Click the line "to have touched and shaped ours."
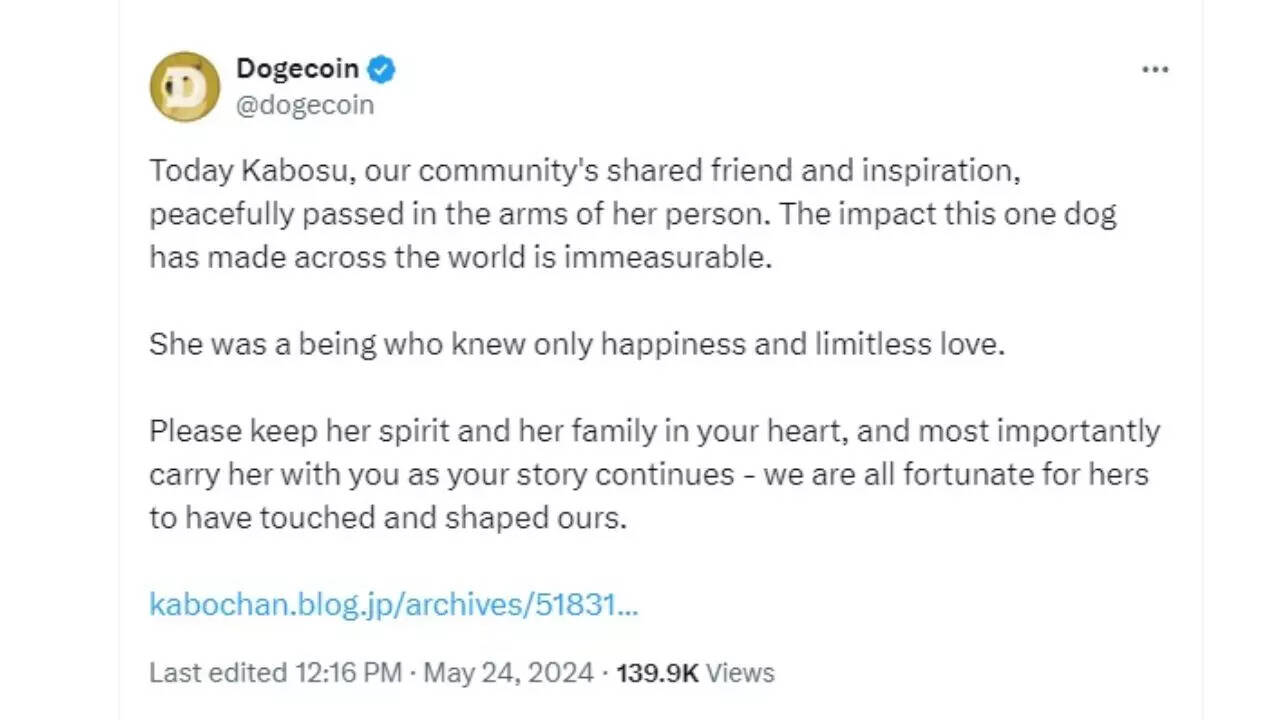The image size is (1280, 720). 388,518
